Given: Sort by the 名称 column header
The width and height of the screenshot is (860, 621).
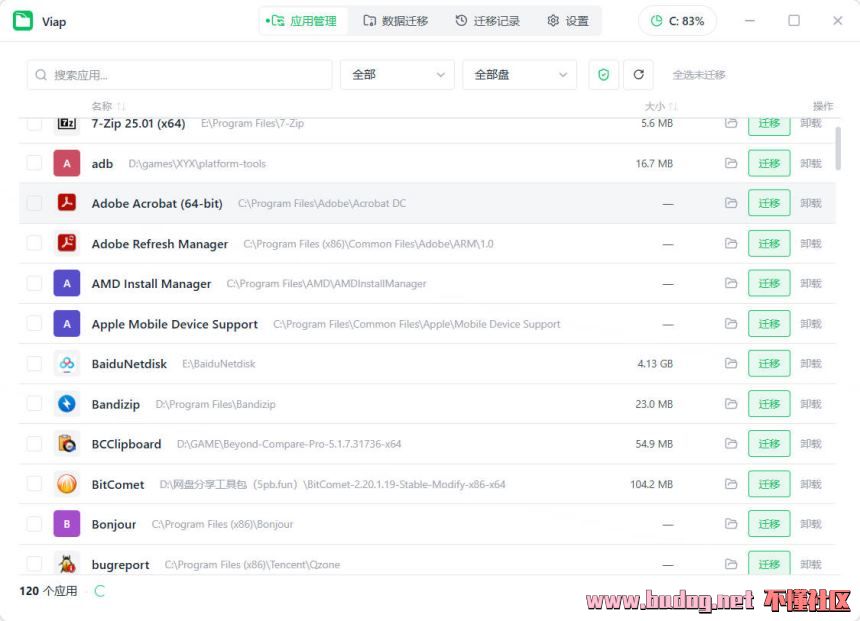Looking at the screenshot, I should (x=108, y=106).
